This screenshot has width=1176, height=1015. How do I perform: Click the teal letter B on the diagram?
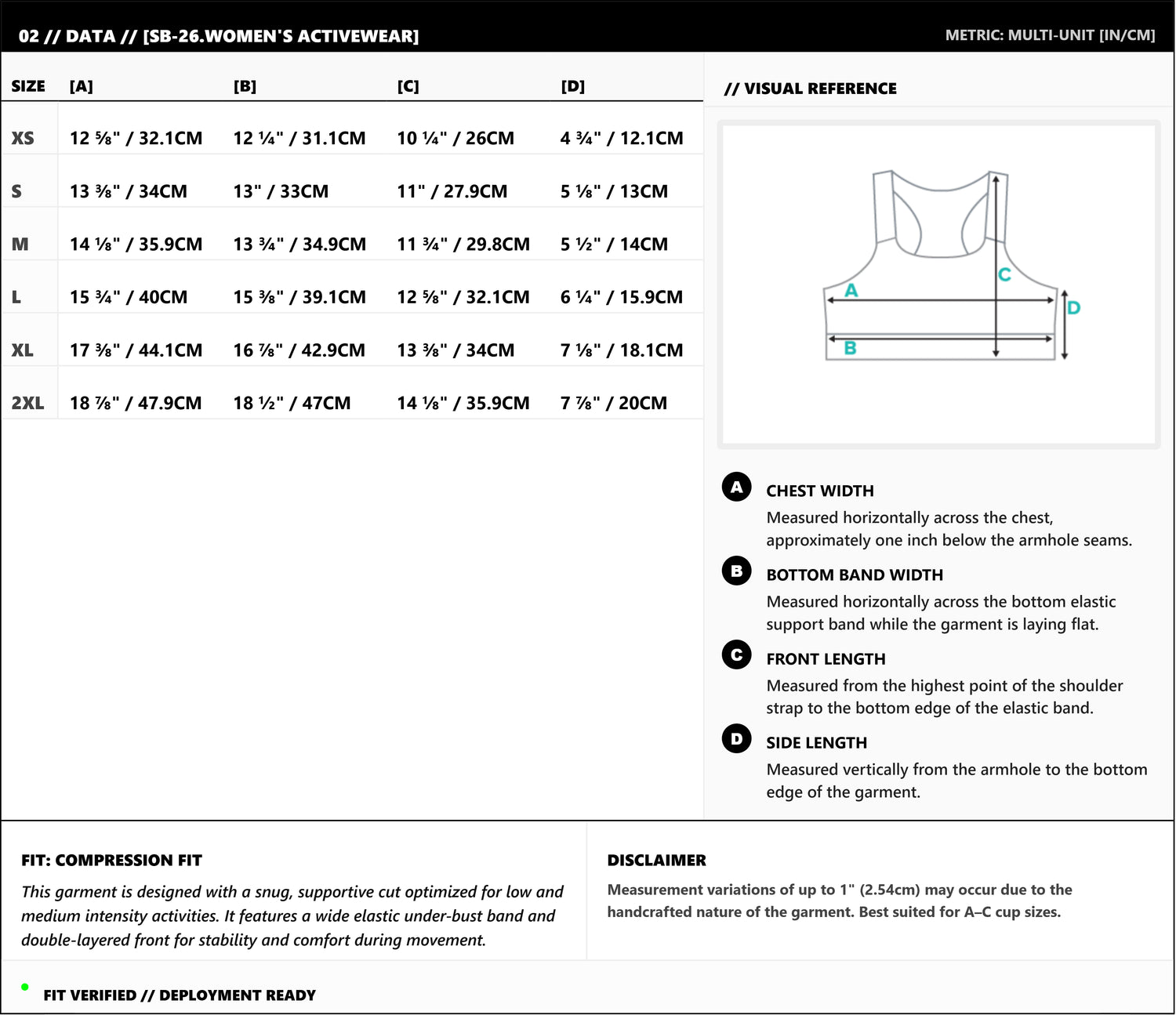850,348
